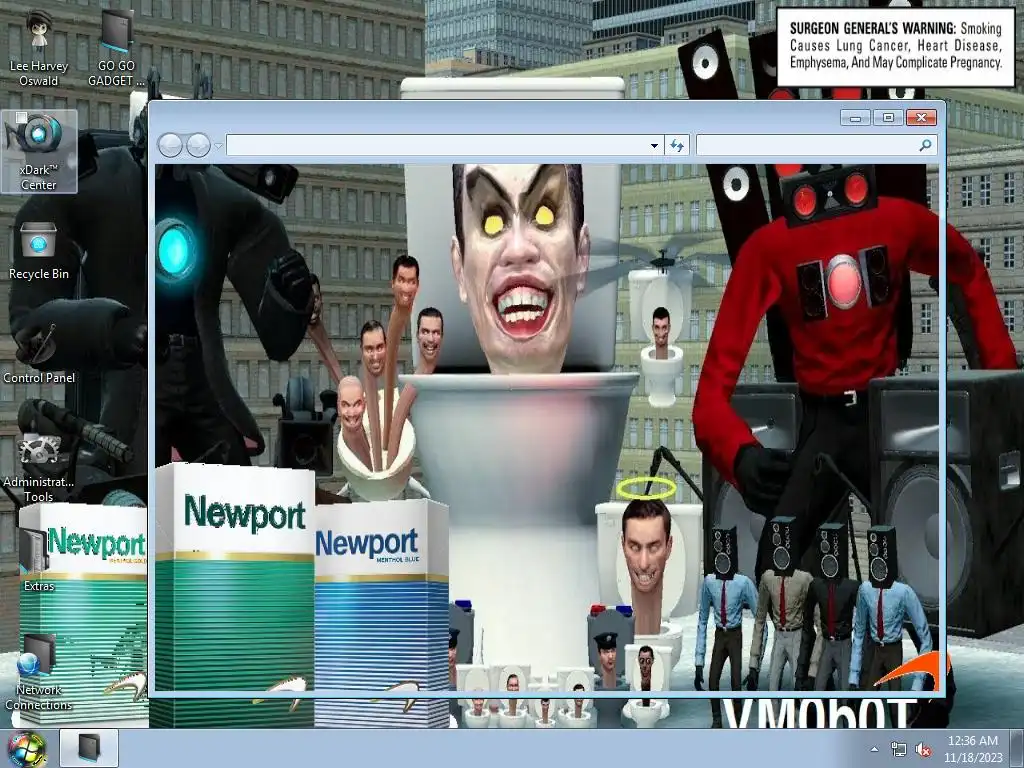Viewport: 1024px width, 768px height.
Task: Select the xDark Center desktop icon
Action: [39, 152]
